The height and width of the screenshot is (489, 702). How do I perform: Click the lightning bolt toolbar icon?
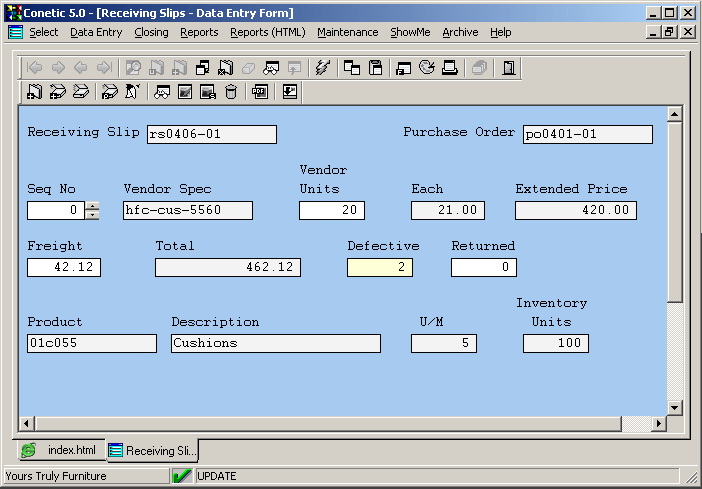click(x=321, y=68)
